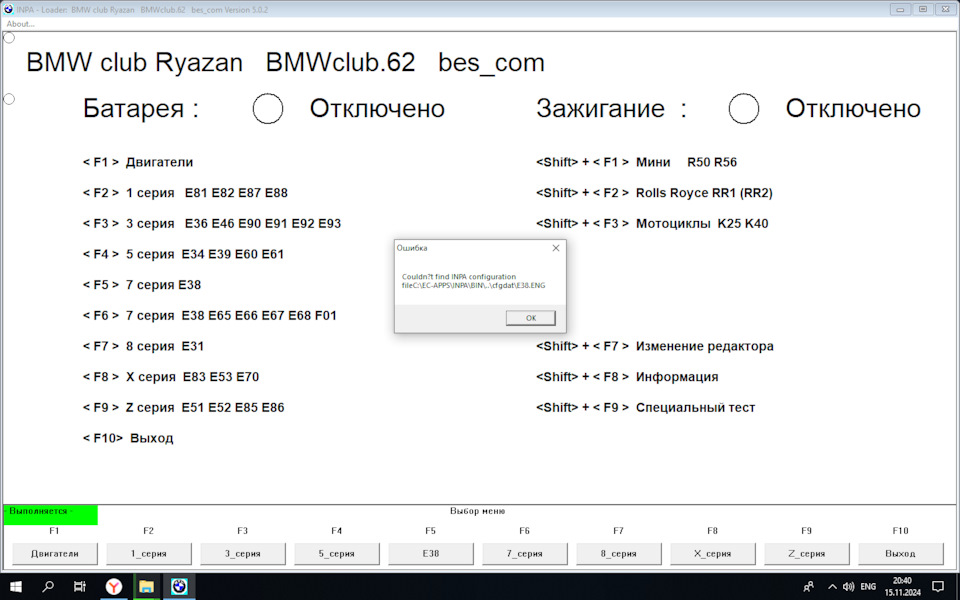The height and width of the screenshot is (600, 960).
Task: Open Yandex browser from taskbar
Action: [x=113, y=587]
